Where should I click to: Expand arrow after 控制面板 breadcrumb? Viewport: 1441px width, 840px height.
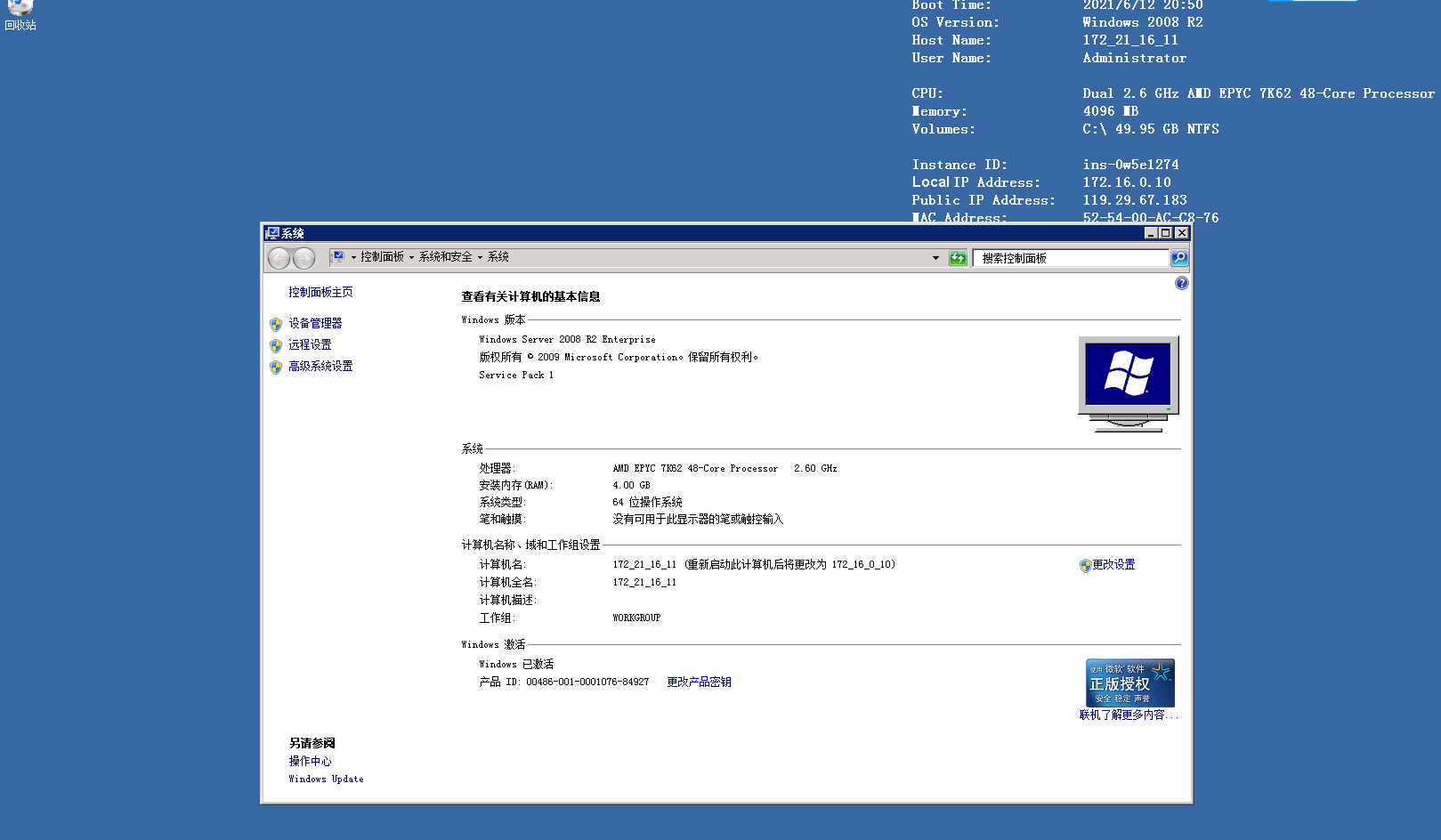point(411,257)
